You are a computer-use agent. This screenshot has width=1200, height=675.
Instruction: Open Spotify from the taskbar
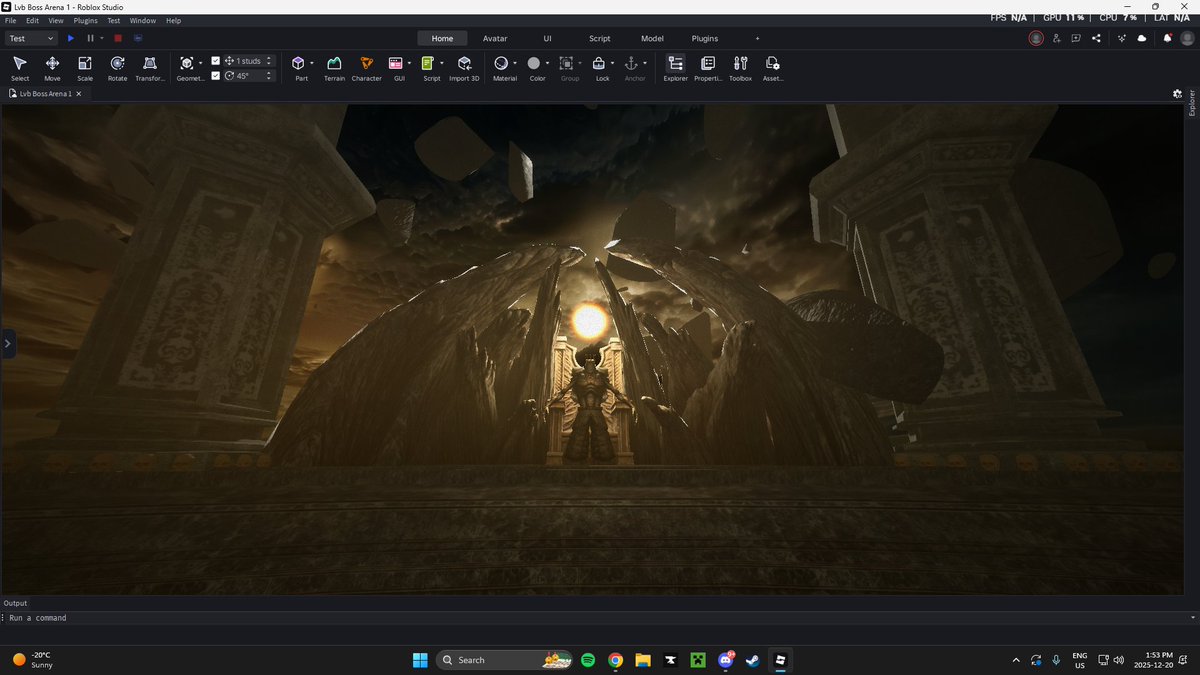(588, 660)
